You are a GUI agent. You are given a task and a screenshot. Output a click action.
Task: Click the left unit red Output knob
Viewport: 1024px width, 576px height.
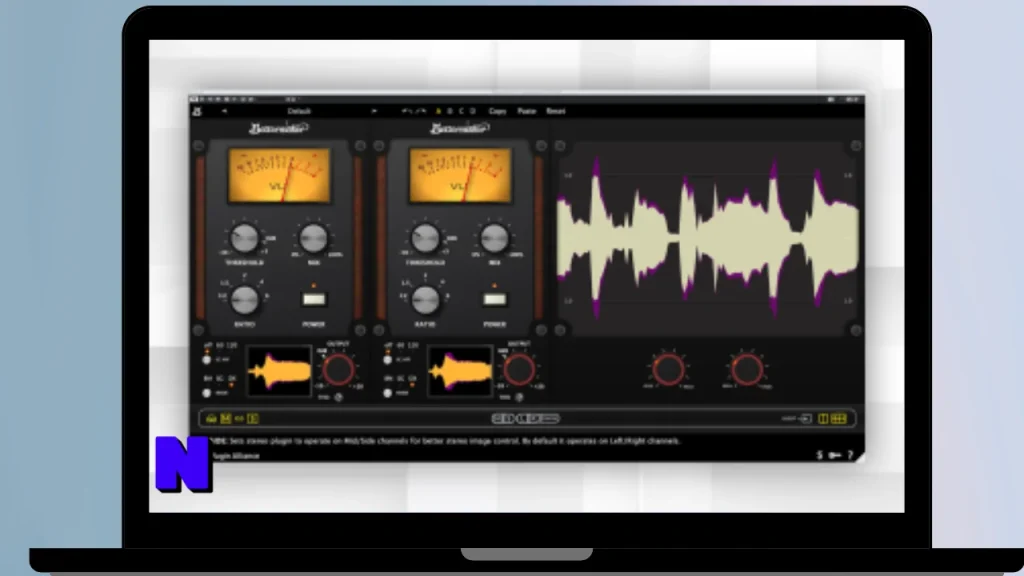[338, 370]
